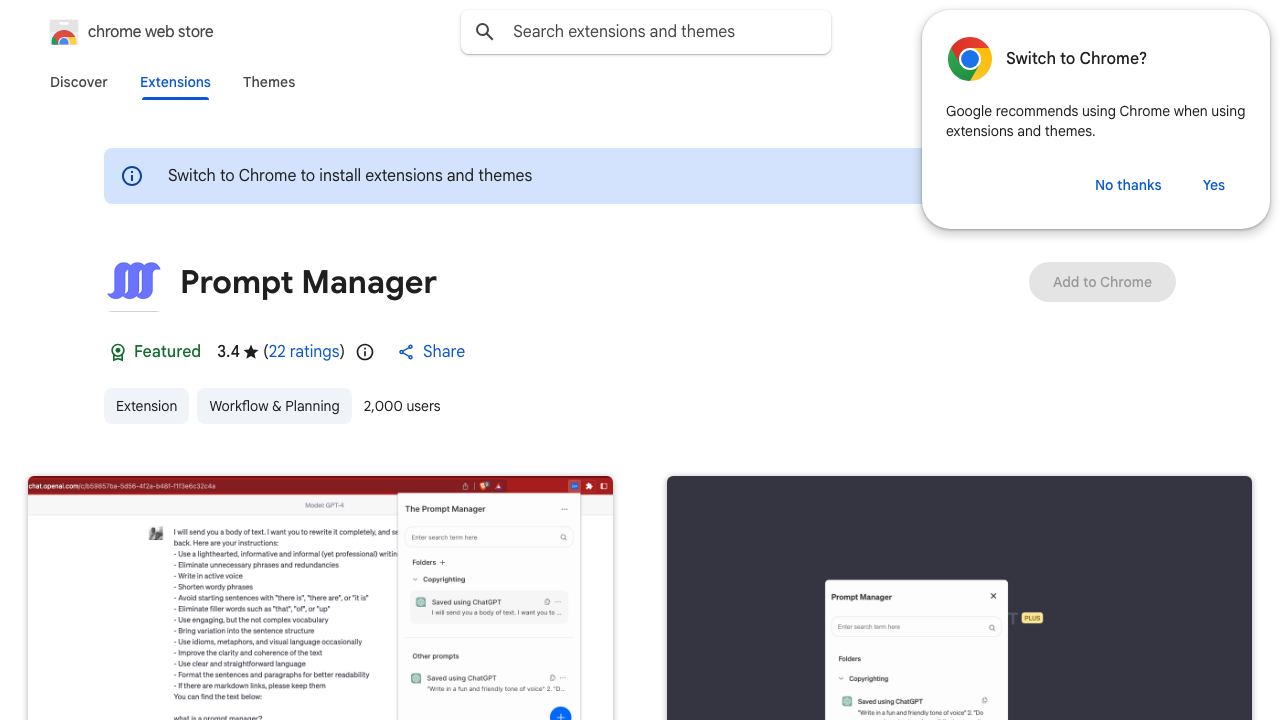
Task: Click the Prompt Manager extension logo
Action: click(x=133, y=282)
